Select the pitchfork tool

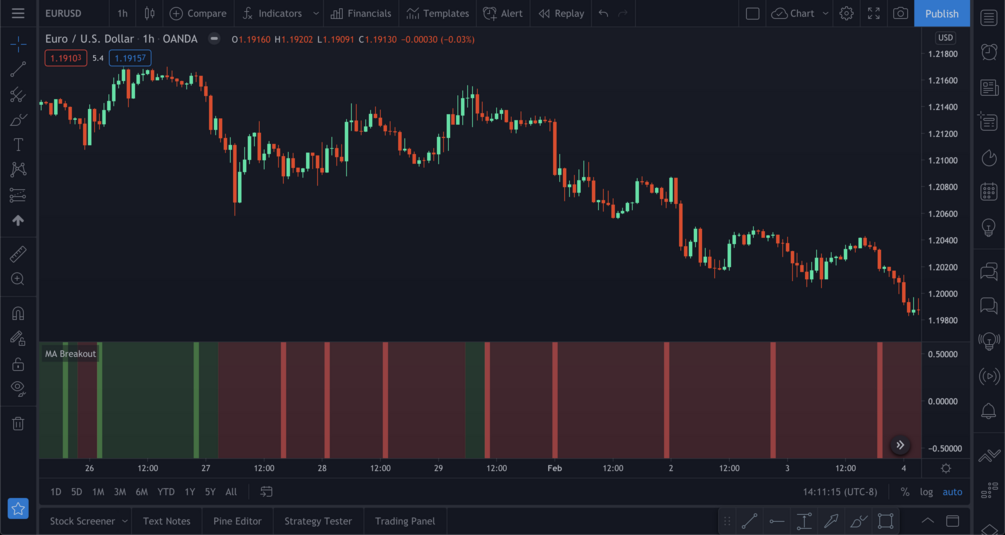pyautogui.click(x=18, y=95)
